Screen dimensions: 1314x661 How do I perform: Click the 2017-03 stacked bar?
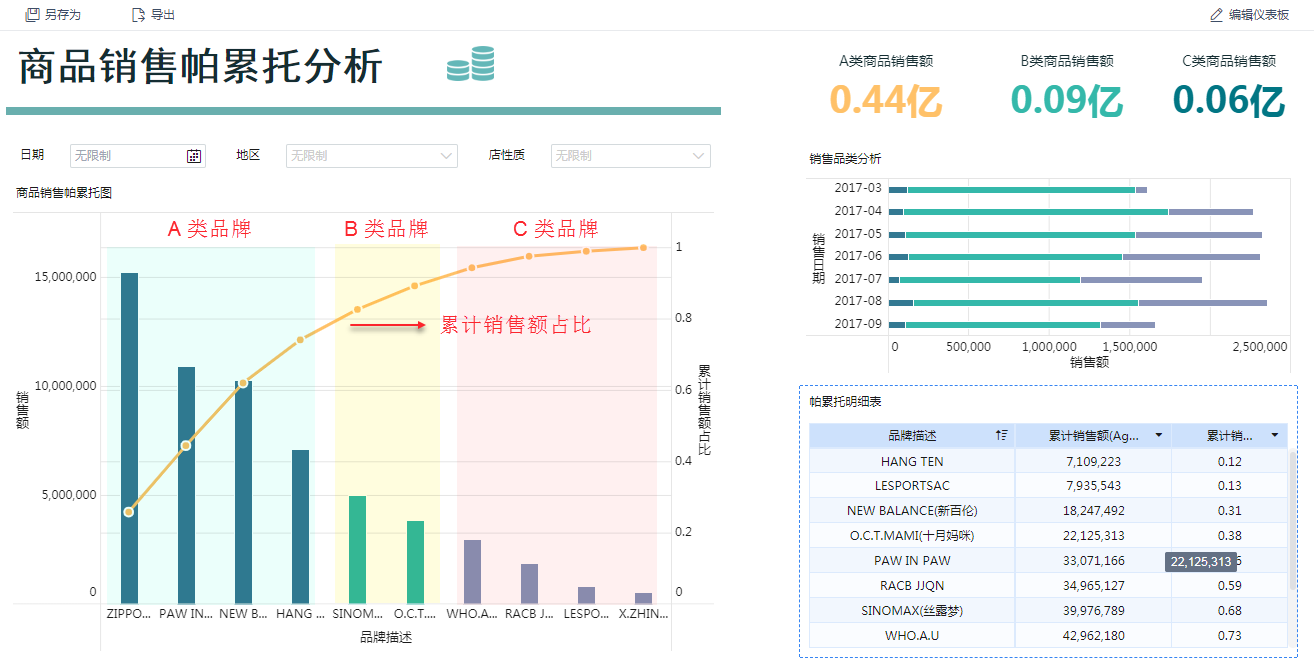(x=1018, y=189)
